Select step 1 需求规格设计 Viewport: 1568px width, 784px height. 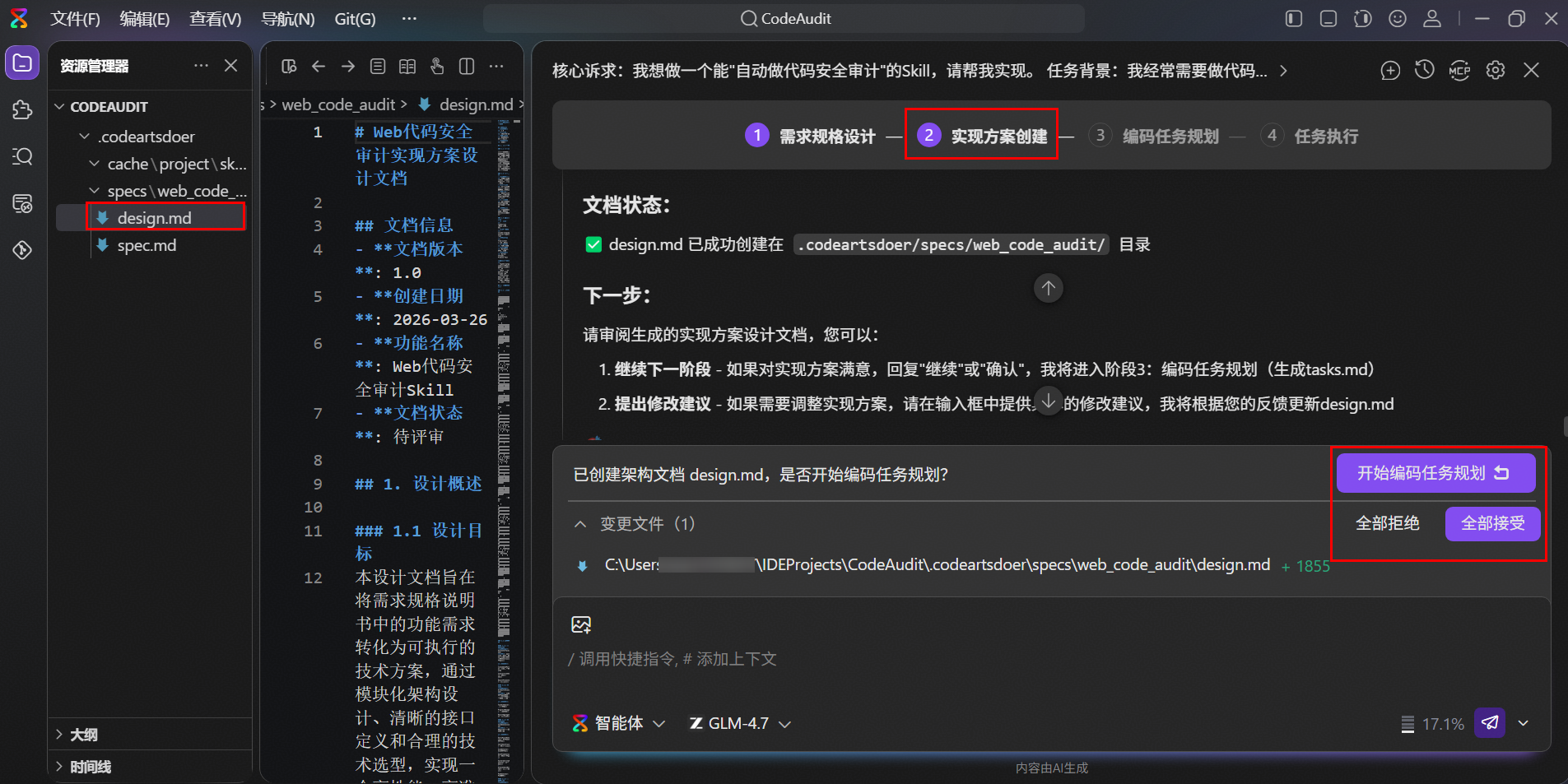click(810, 136)
